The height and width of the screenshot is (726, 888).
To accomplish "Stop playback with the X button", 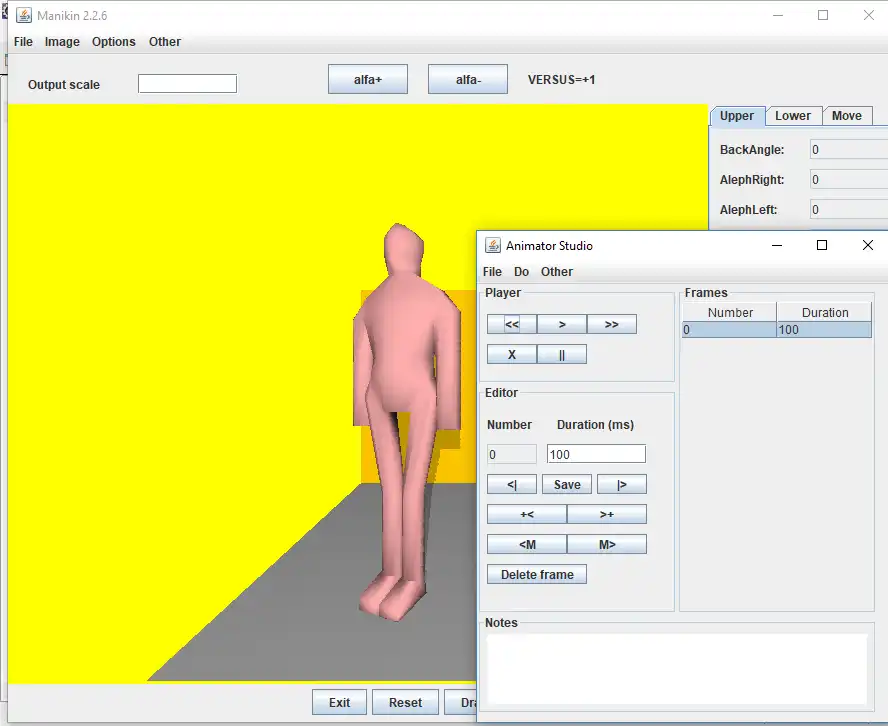I will (512, 354).
